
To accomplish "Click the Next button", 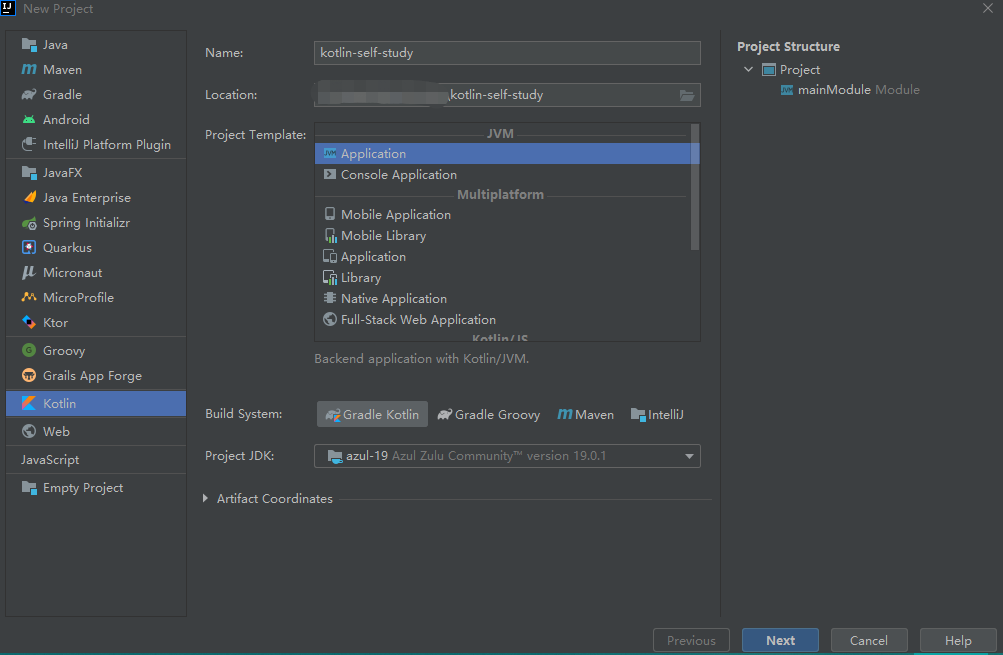I will pyautogui.click(x=780, y=640).
